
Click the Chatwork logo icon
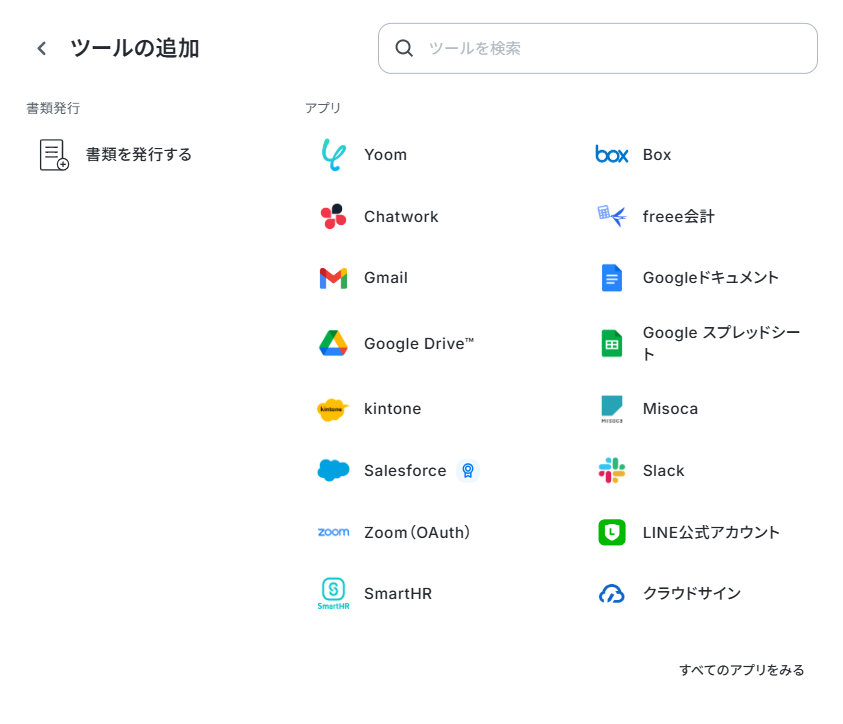click(333, 217)
